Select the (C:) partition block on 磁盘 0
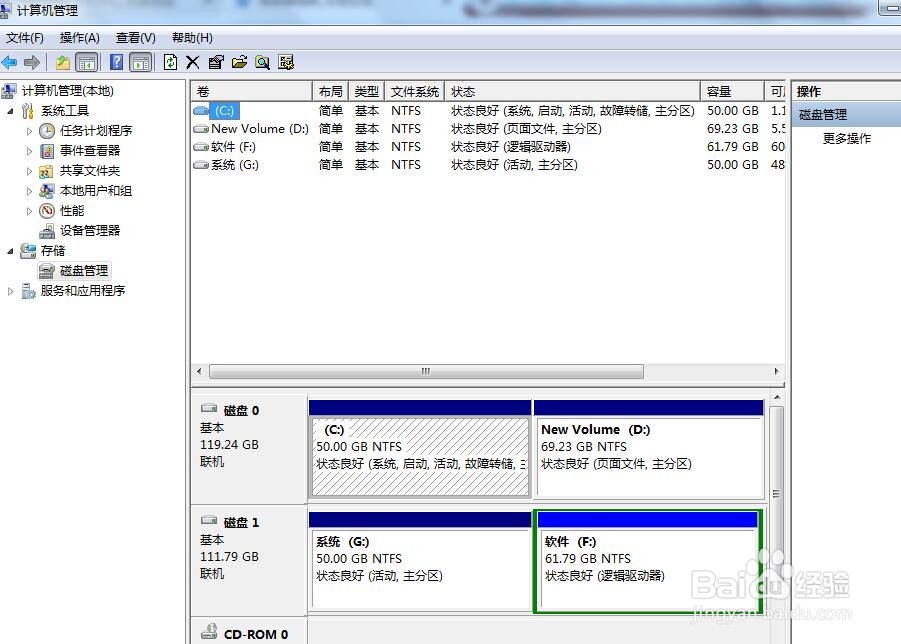 [420, 449]
